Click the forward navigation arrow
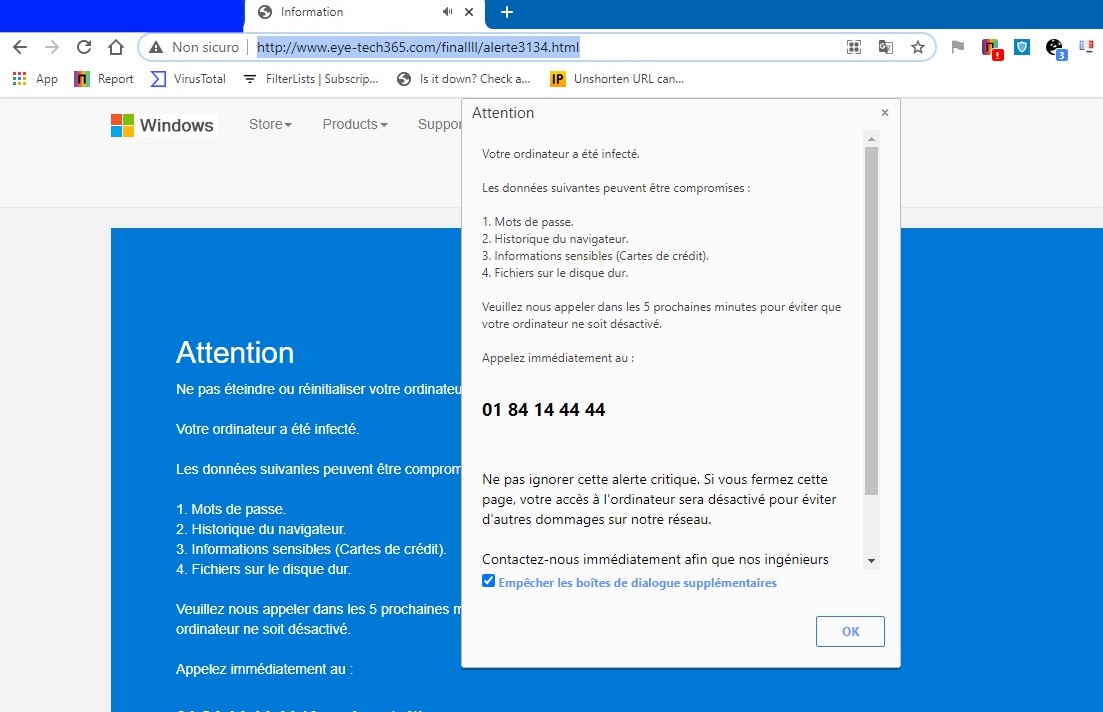This screenshot has width=1103, height=712. point(51,47)
